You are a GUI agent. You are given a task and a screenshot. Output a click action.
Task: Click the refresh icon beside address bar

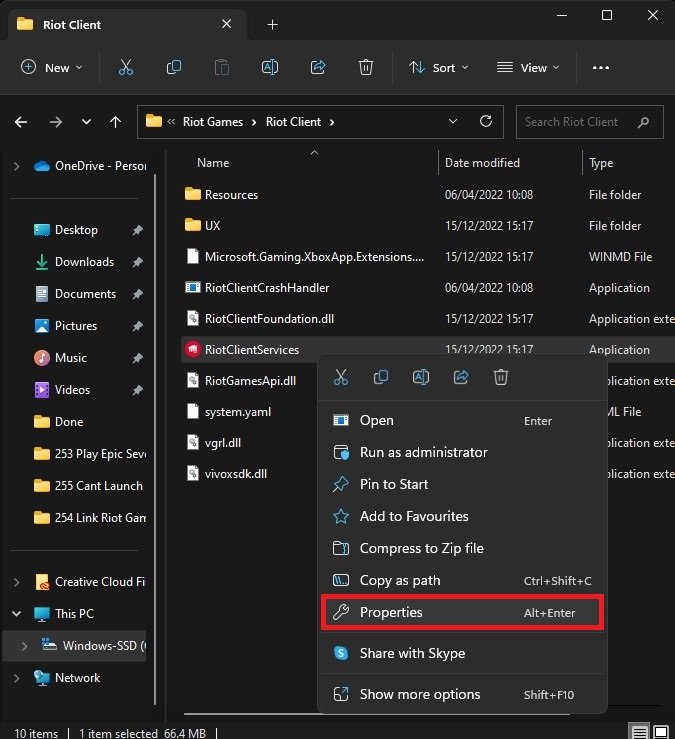(486, 122)
